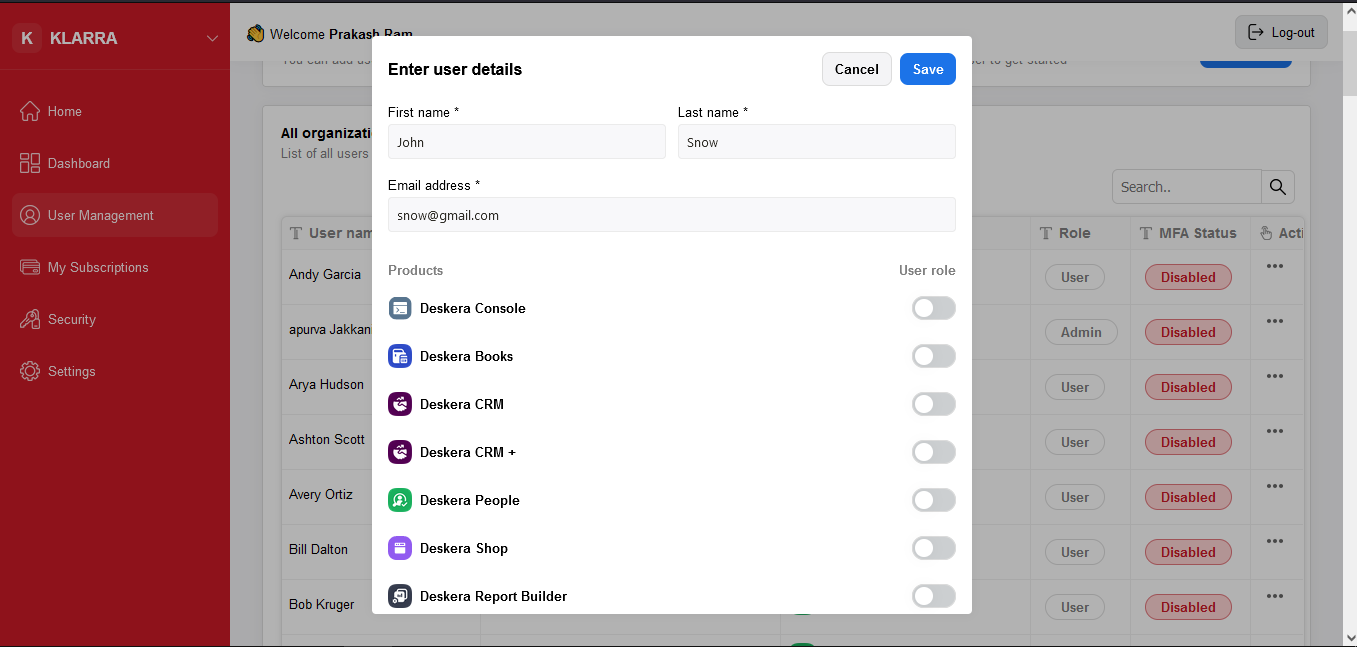Open the three-dot actions for Bill Dalton
Viewport: 1357px width, 647px height.
pos(1275,542)
